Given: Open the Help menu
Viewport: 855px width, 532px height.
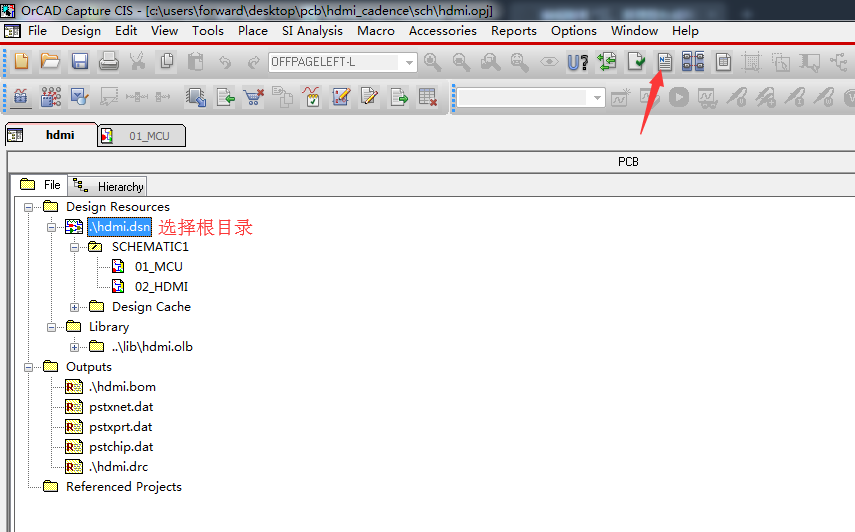Looking at the screenshot, I should 685,31.
